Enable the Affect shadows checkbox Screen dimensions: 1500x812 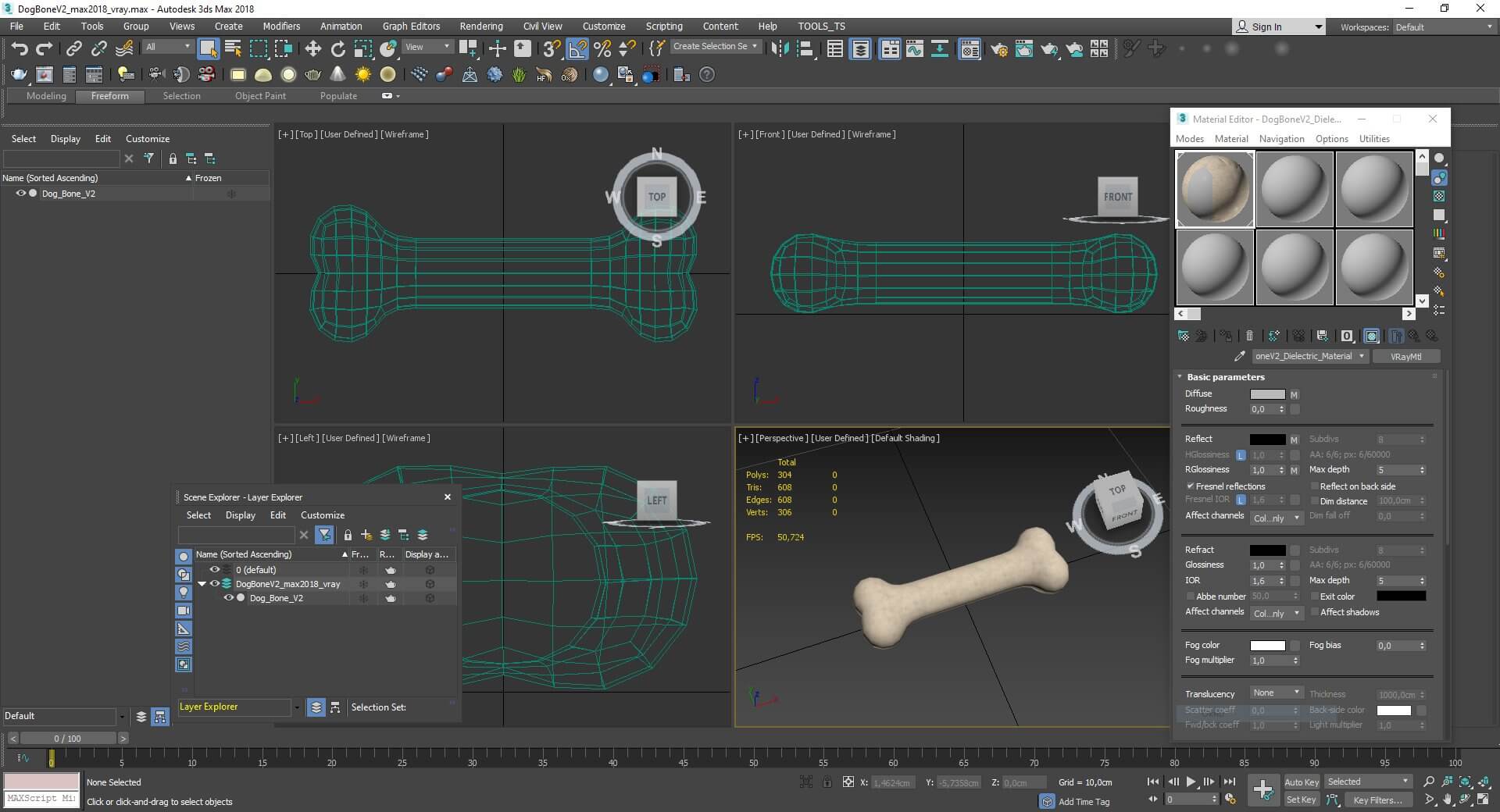[1314, 612]
